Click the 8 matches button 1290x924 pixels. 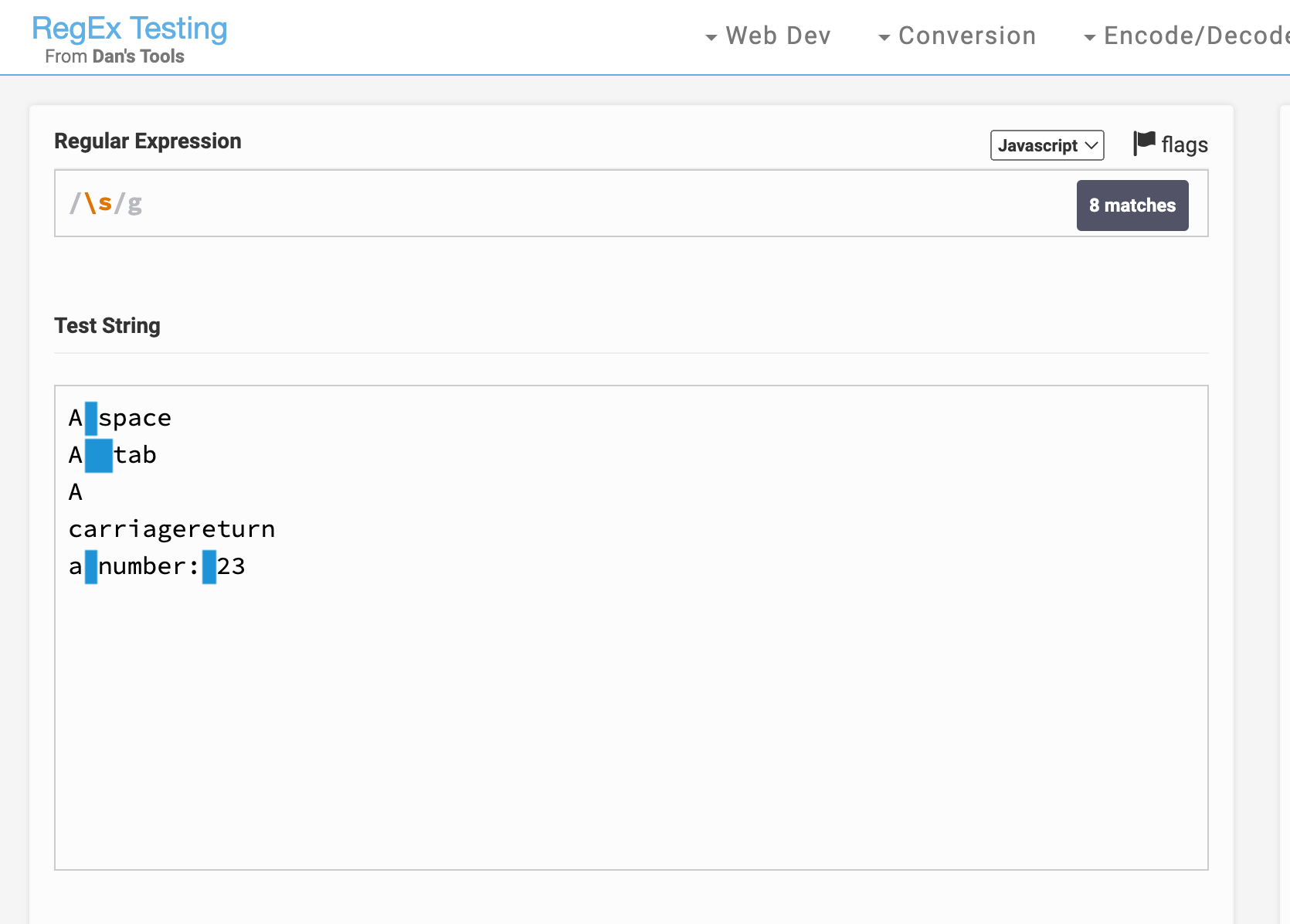coord(1132,206)
